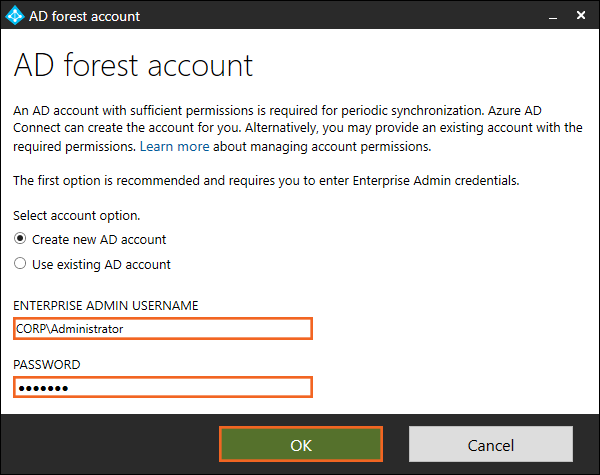Click the 'Use existing AD account' label text

click(101, 265)
